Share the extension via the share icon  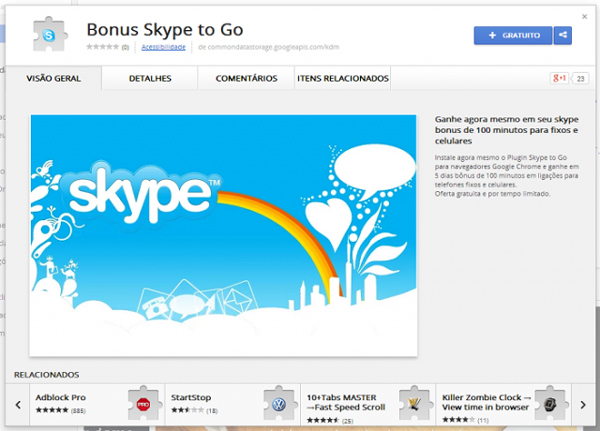[x=562, y=36]
